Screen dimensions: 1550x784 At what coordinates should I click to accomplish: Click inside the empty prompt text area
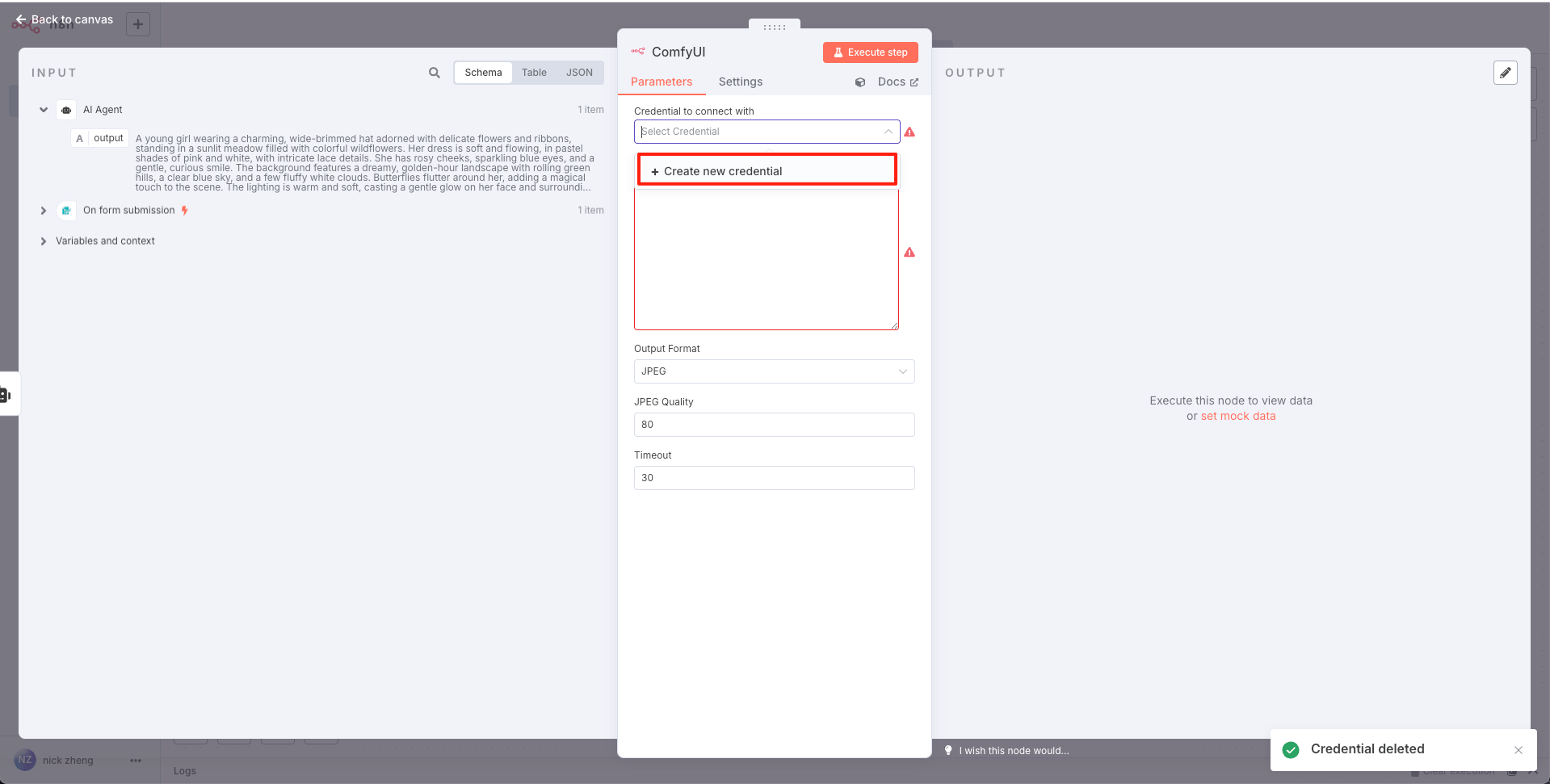tap(767, 258)
